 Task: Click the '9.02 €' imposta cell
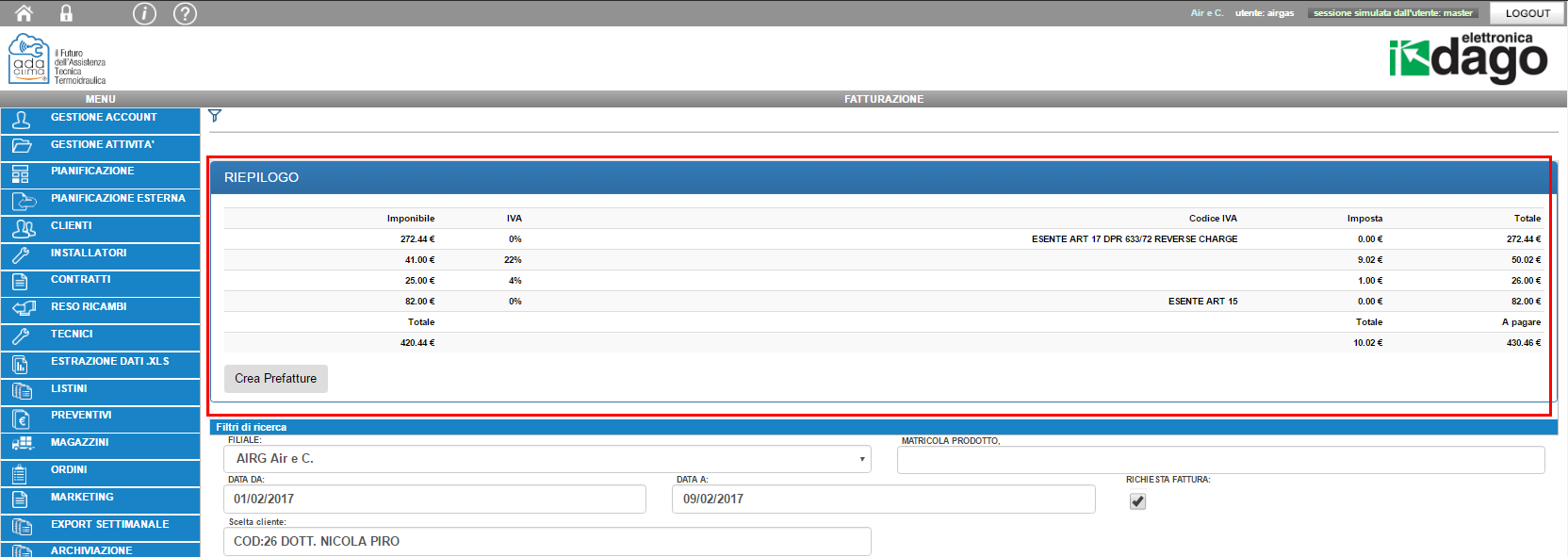point(1370,260)
